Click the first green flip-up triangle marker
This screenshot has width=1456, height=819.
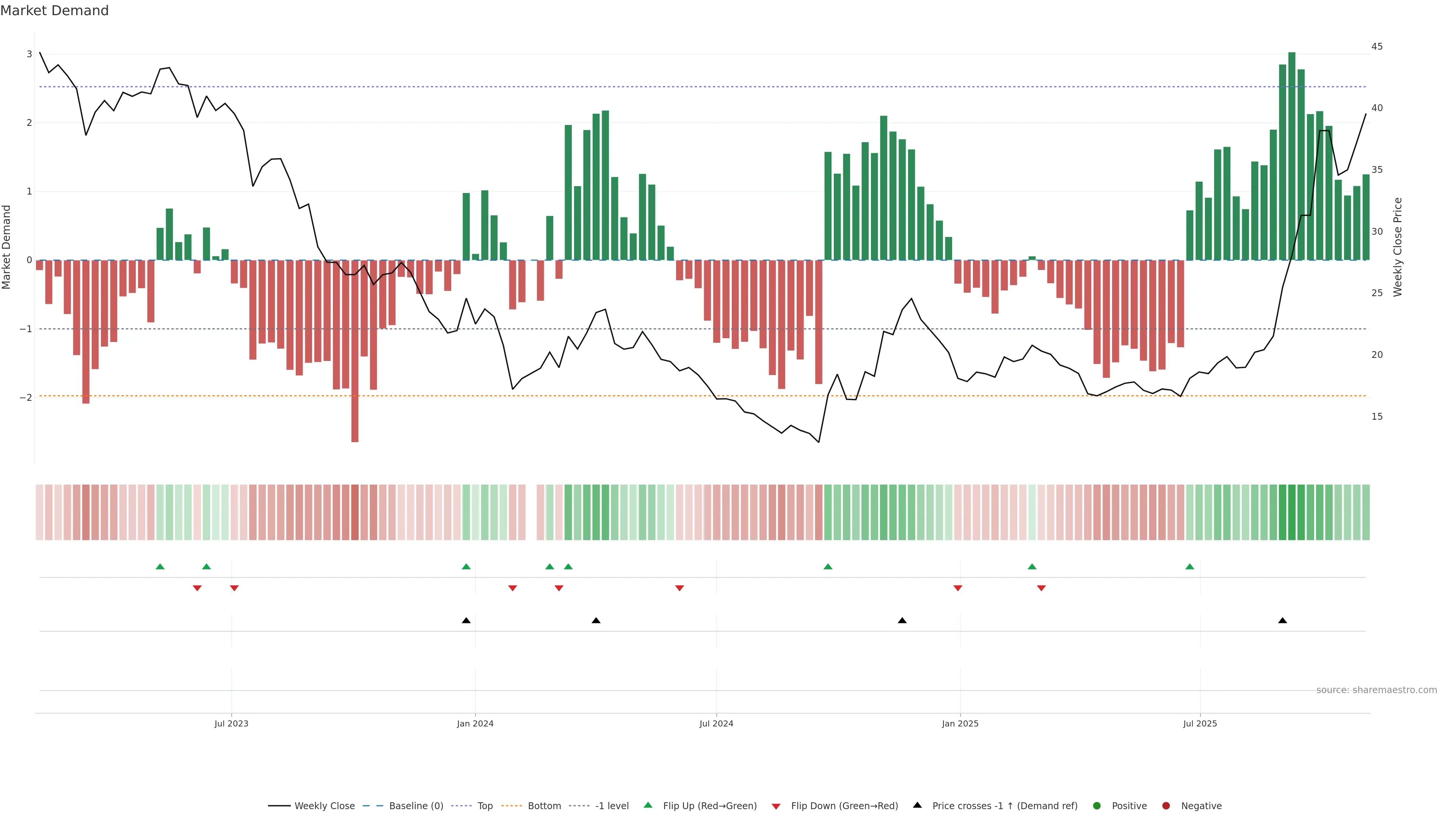160,567
